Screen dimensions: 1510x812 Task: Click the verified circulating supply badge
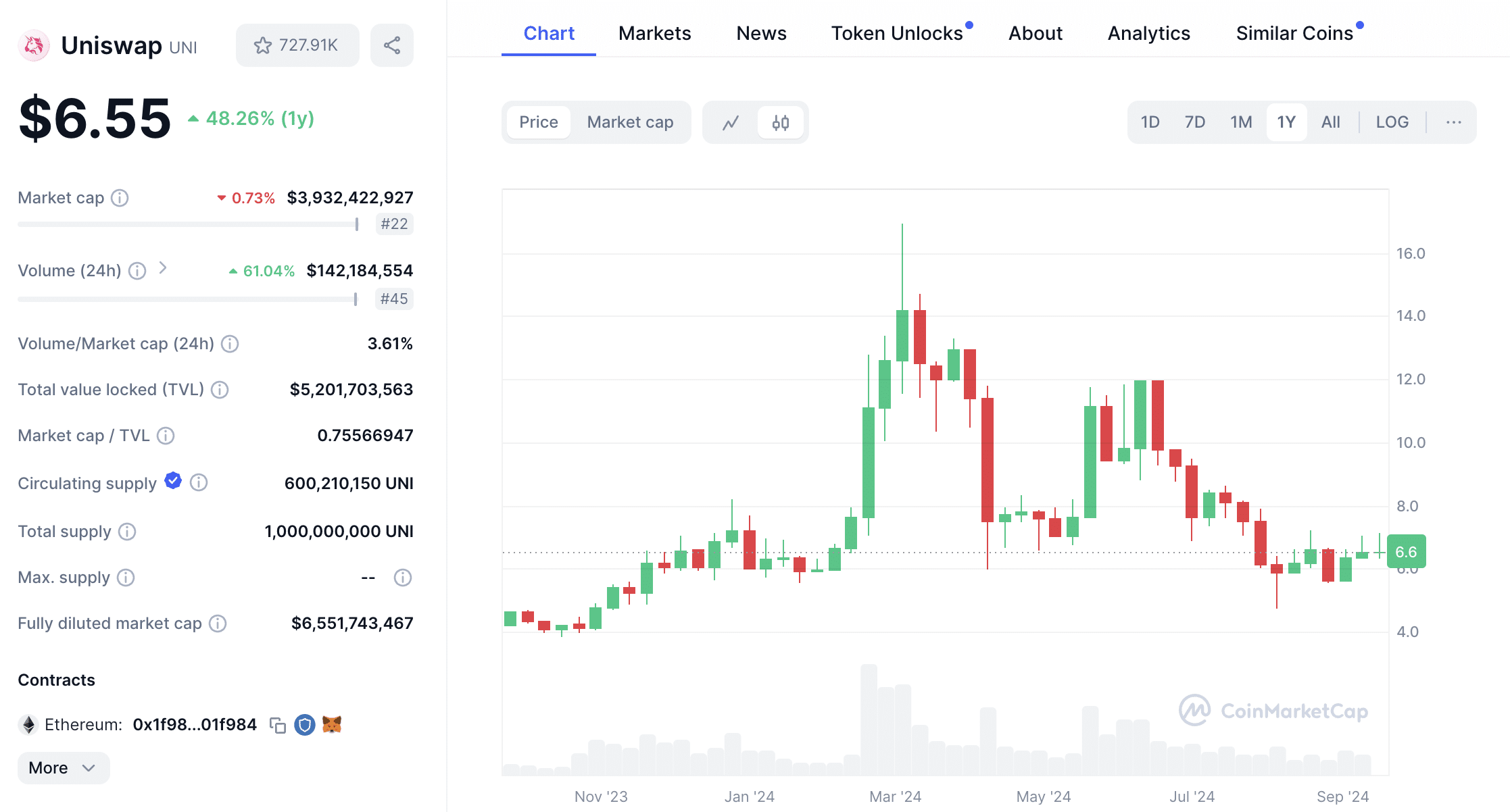point(173,480)
